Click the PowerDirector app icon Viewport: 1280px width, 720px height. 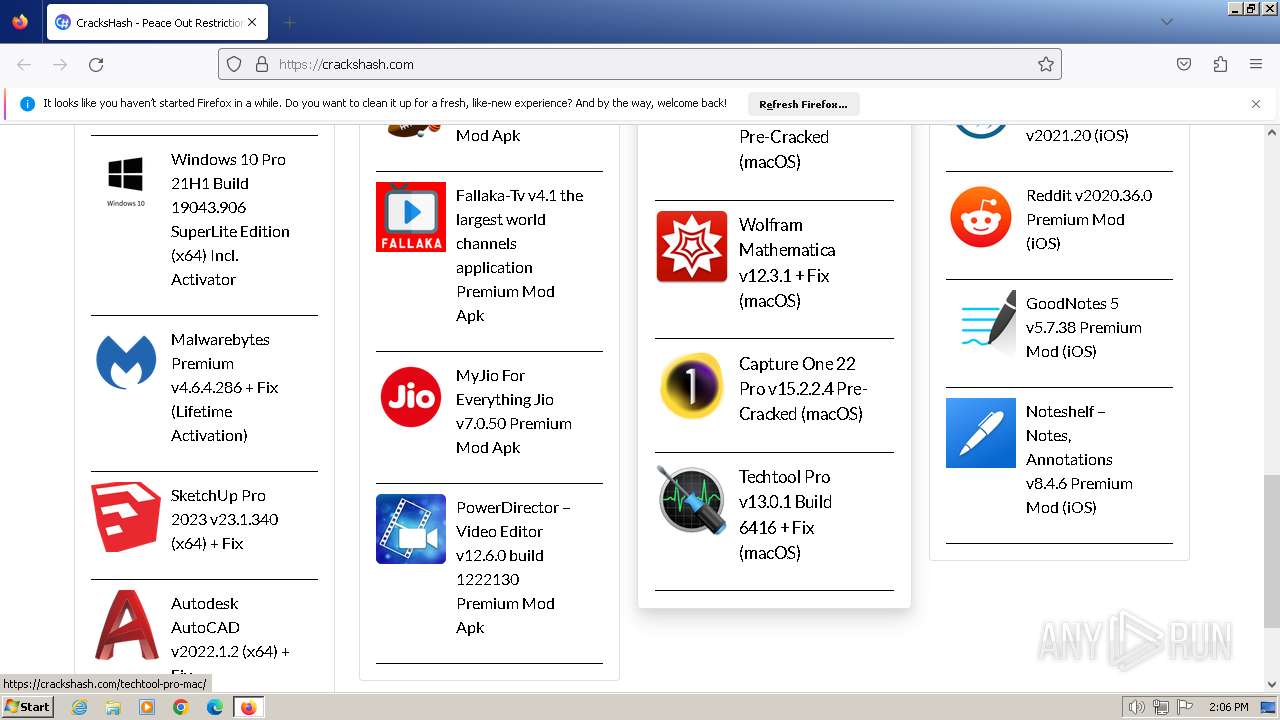pos(411,529)
